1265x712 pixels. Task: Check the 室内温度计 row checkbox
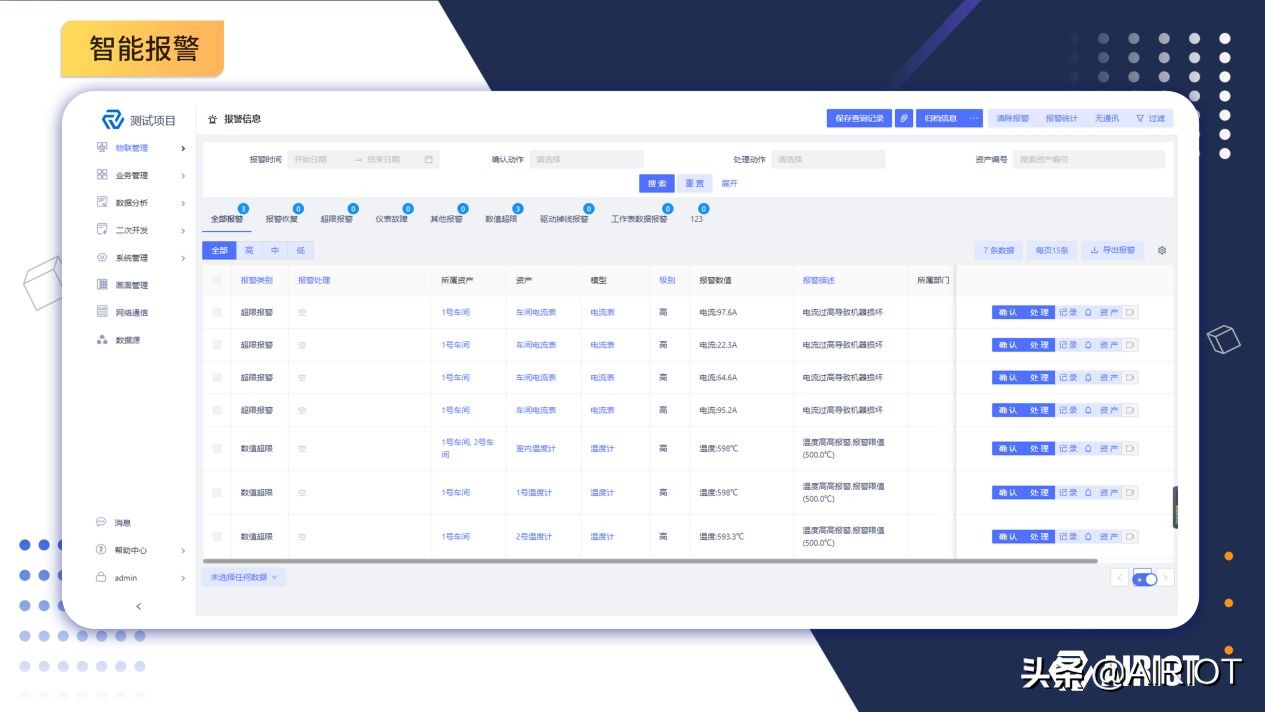217,449
